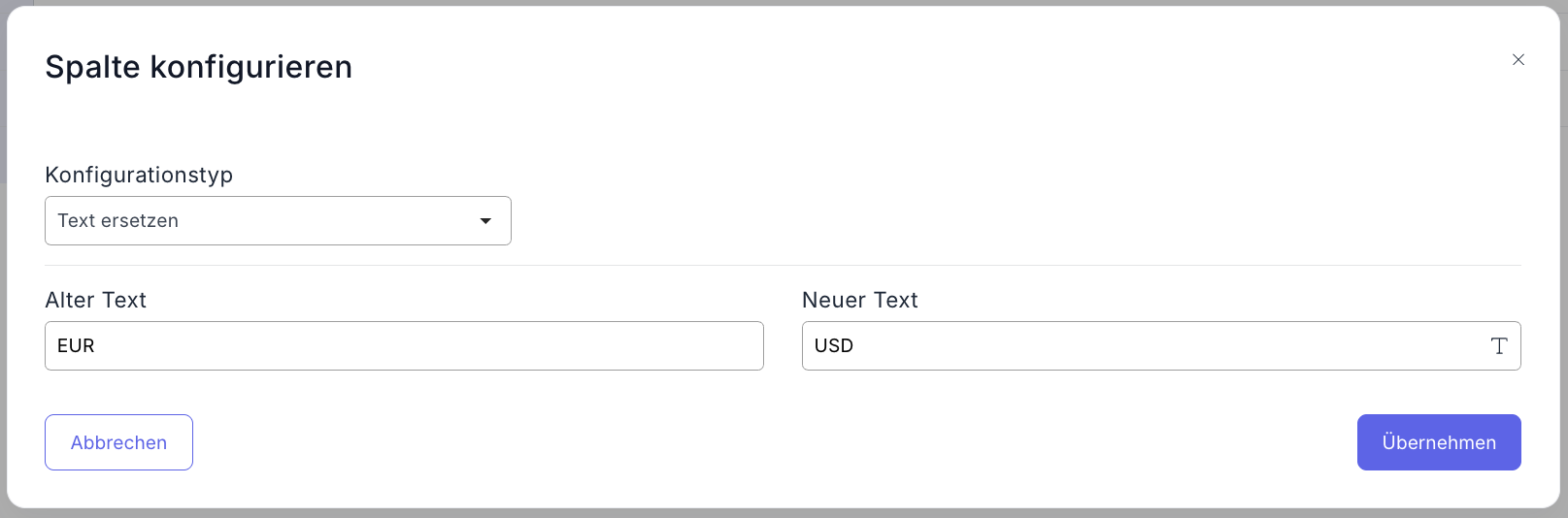Viewport: 1568px width, 518px height.
Task: Dismiss the dialog using the X icon
Action: (x=1518, y=60)
